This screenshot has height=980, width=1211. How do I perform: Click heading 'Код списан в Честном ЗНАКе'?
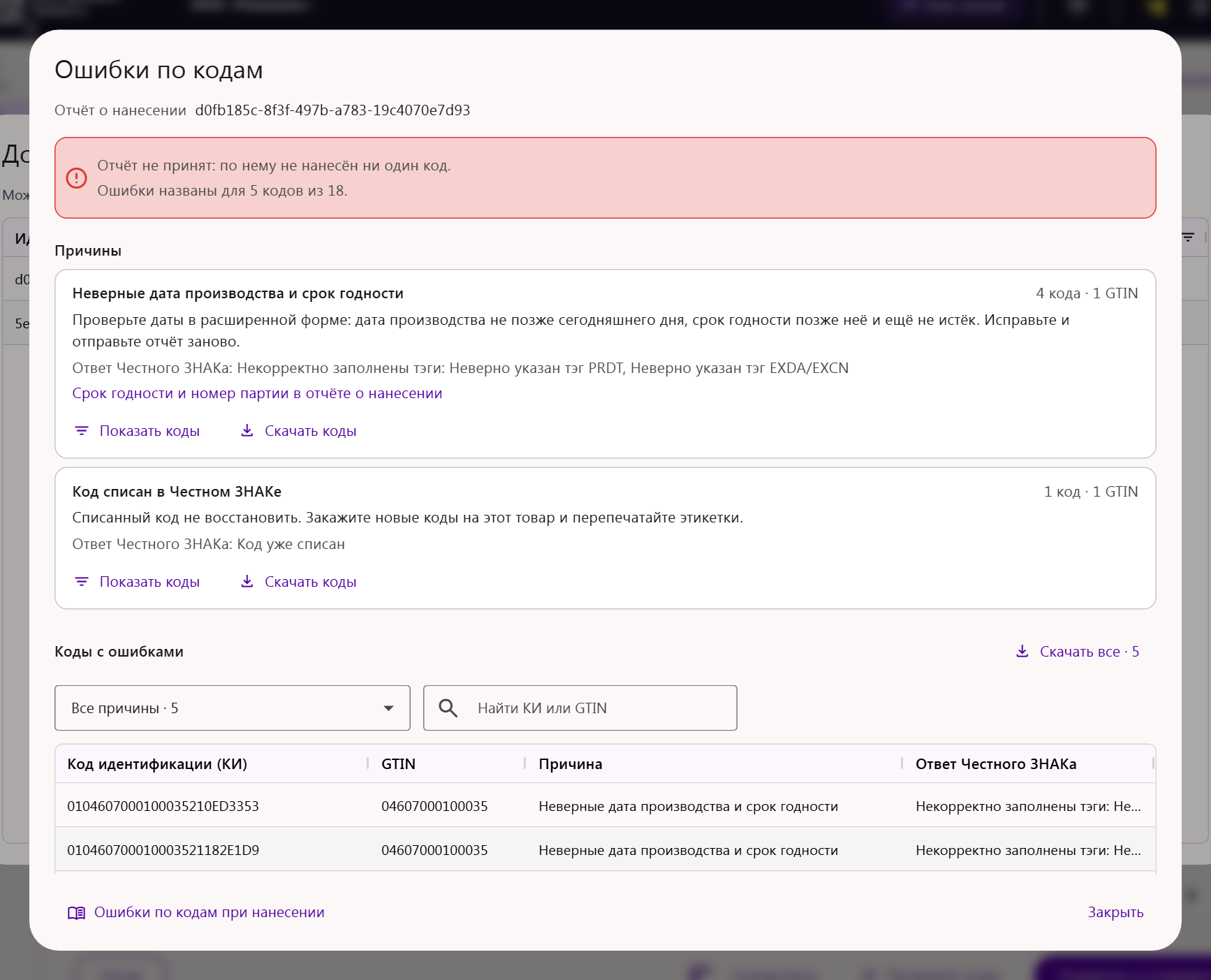[177, 492]
